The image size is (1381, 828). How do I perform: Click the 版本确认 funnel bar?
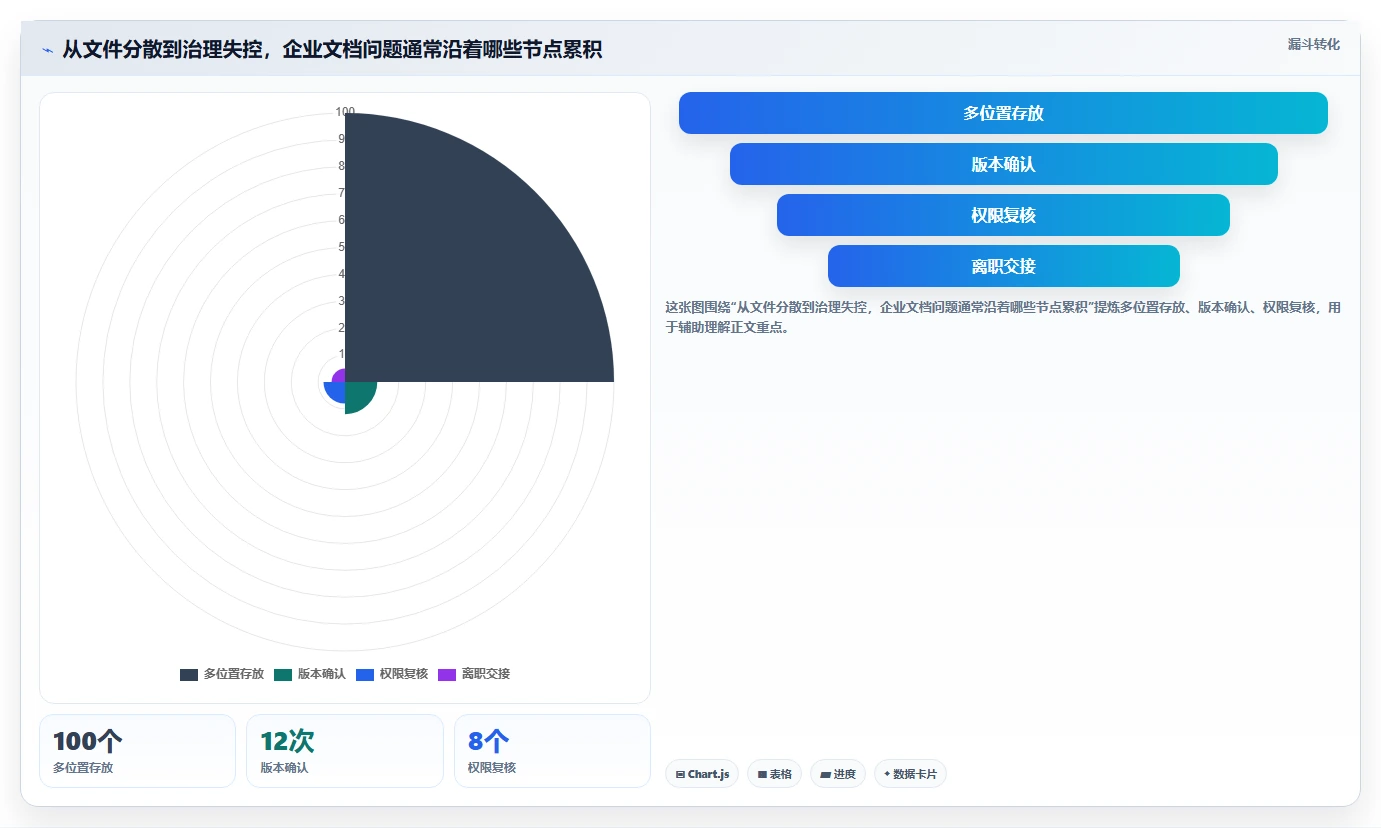tap(1004, 164)
